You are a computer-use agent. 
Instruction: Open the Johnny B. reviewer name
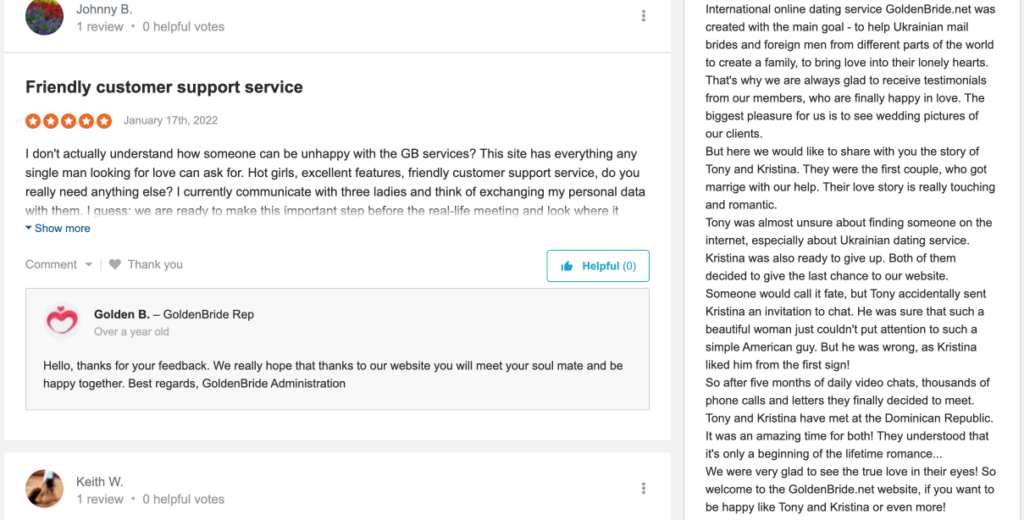104,9
